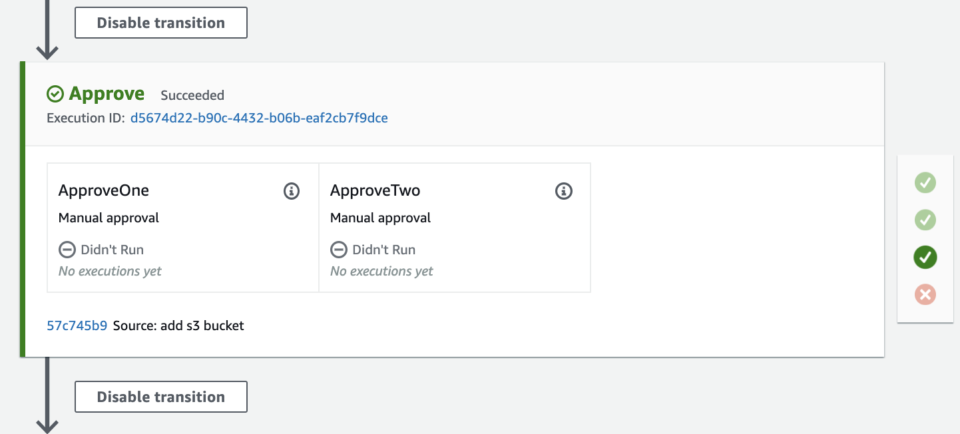Image resolution: width=960 pixels, height=434 pixels.
Task: Click the Source: add s3 bucket text
Action: tap(179, 326)
